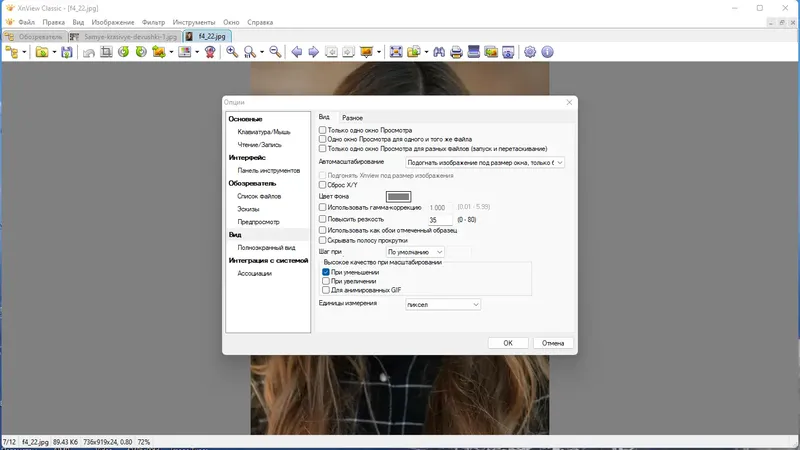Check 'Одно окно Просмотра для одного и того же файла'

tap(322, 139)
